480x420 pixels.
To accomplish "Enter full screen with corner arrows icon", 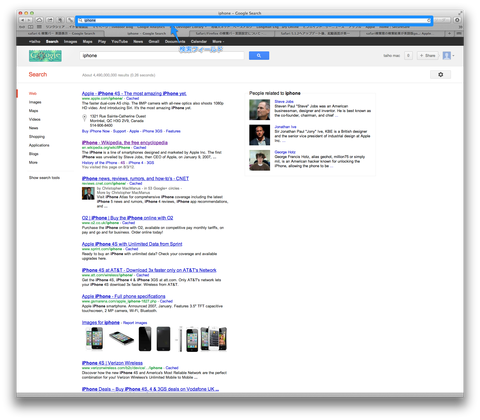I will (x=460, y=13).
